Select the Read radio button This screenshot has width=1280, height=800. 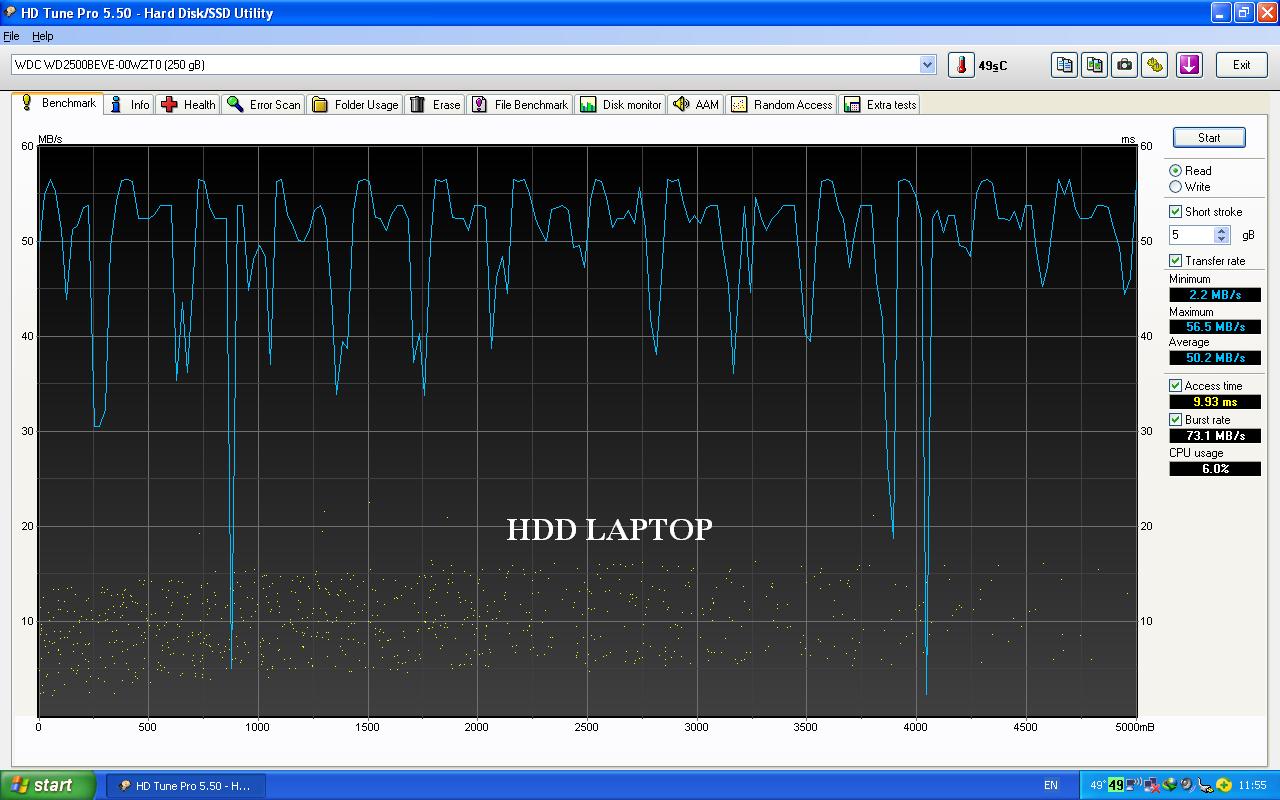click(x=1176, y=171)
